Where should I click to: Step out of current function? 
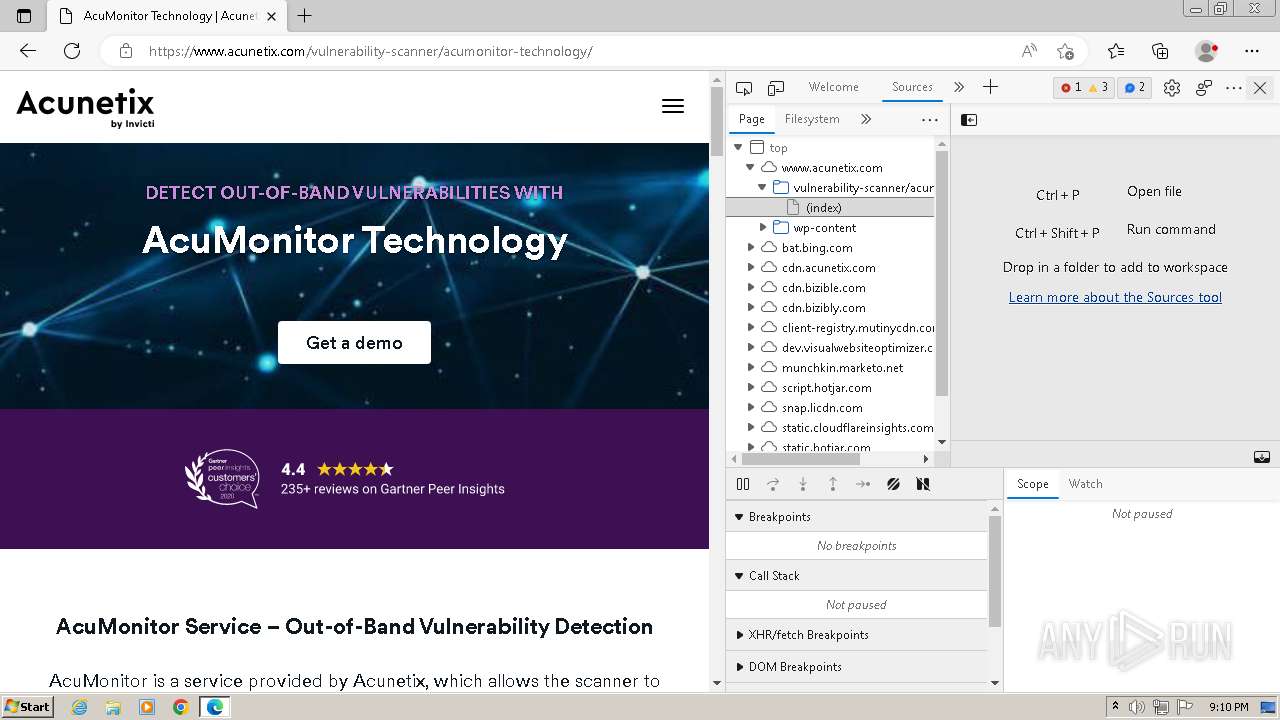coord(833,484)
